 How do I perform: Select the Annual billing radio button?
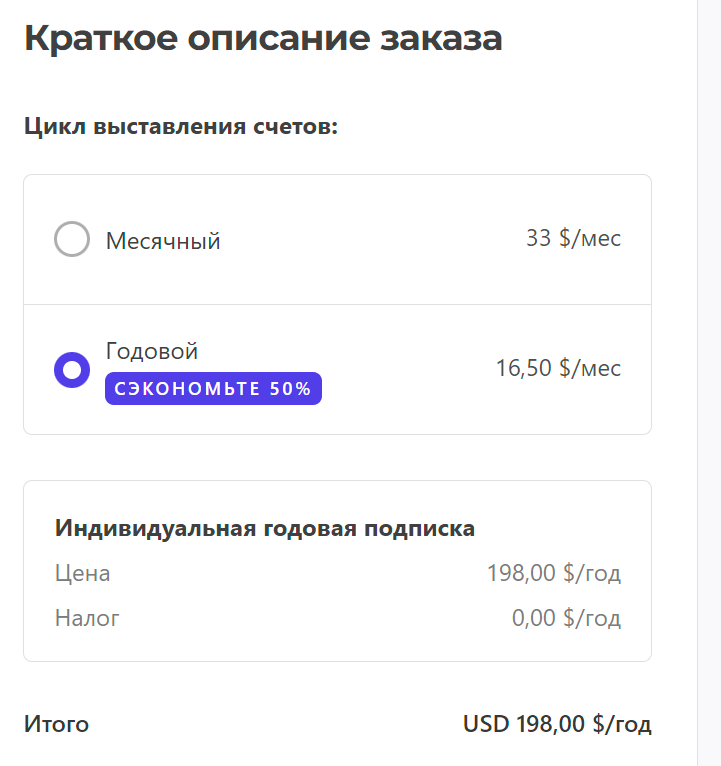click(x=72, y=369)
